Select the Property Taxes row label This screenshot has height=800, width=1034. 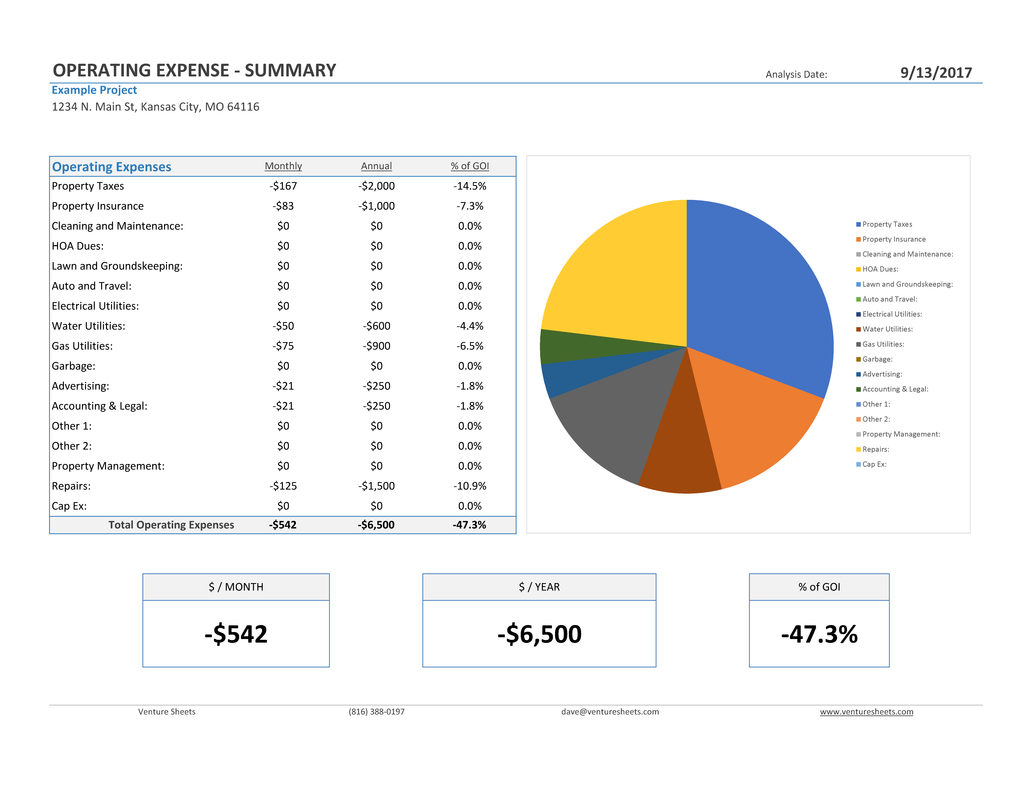coord(88,186)
